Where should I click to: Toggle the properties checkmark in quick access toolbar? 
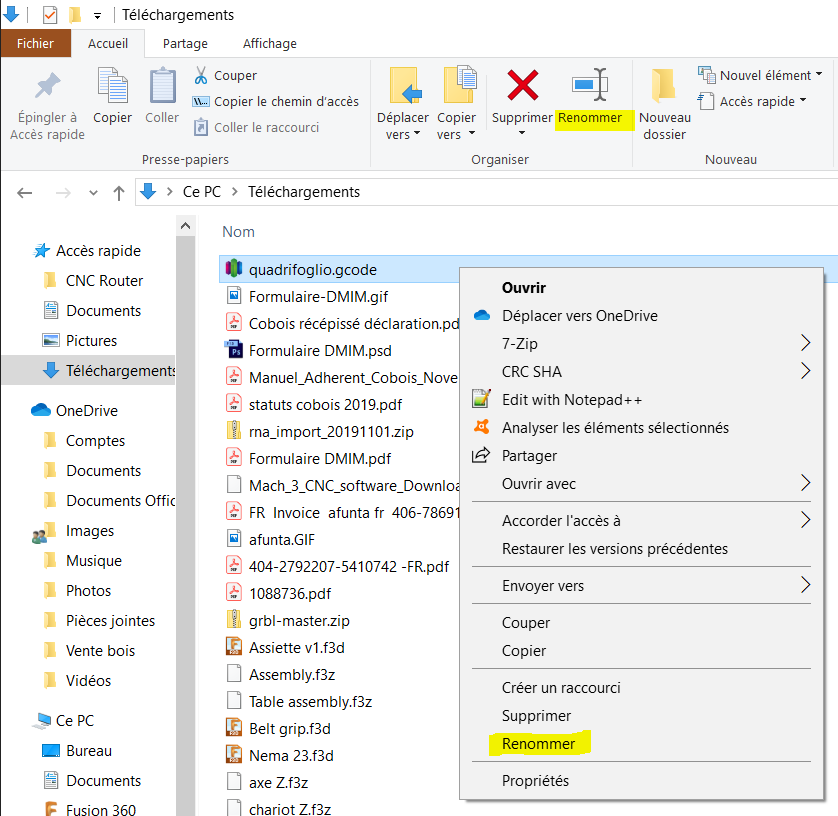(x=50, y=15)
